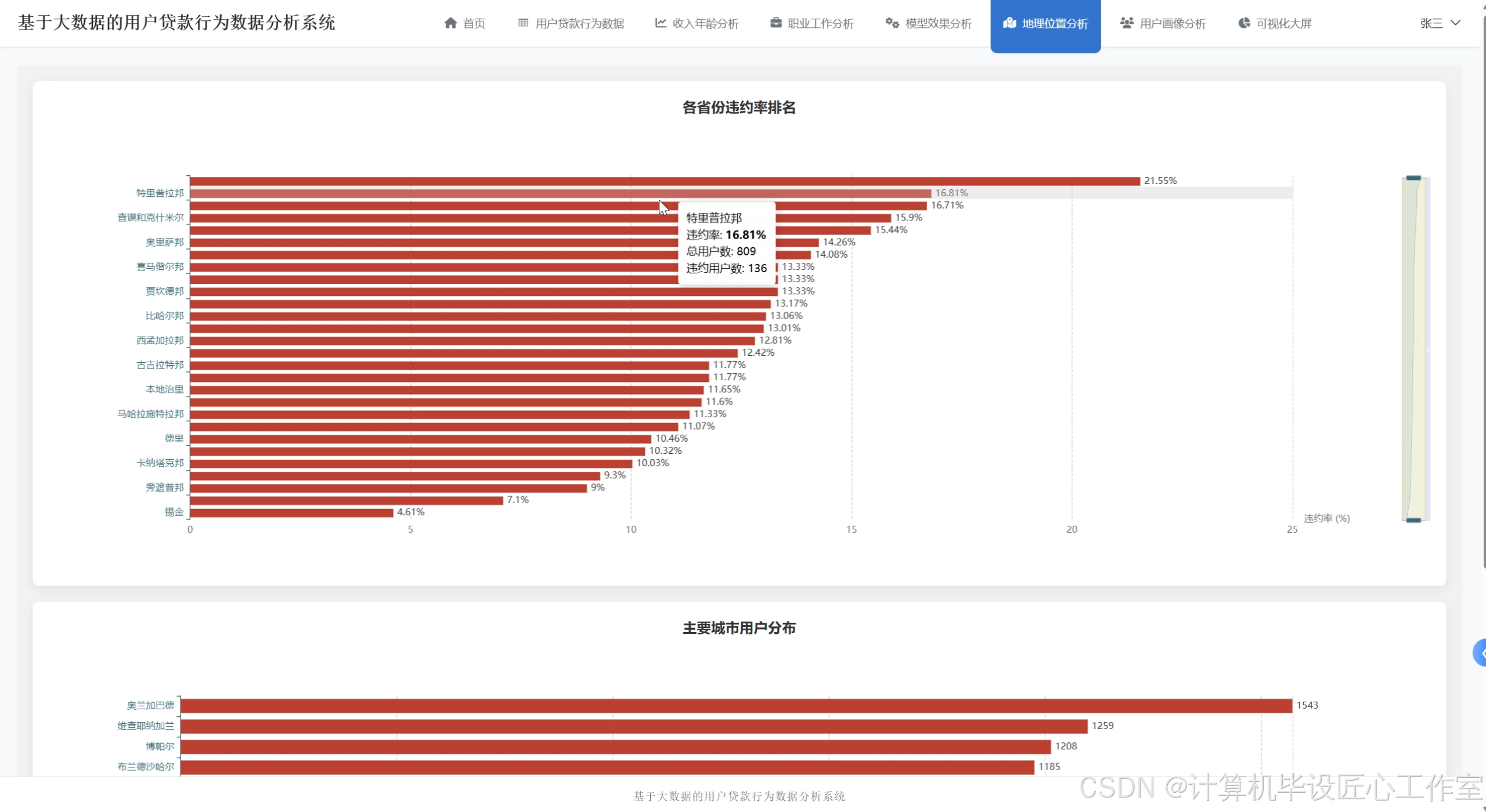Click the briefcase icon for 职业工作分析
1486x812 pixels.
click(x=776, y=23)
